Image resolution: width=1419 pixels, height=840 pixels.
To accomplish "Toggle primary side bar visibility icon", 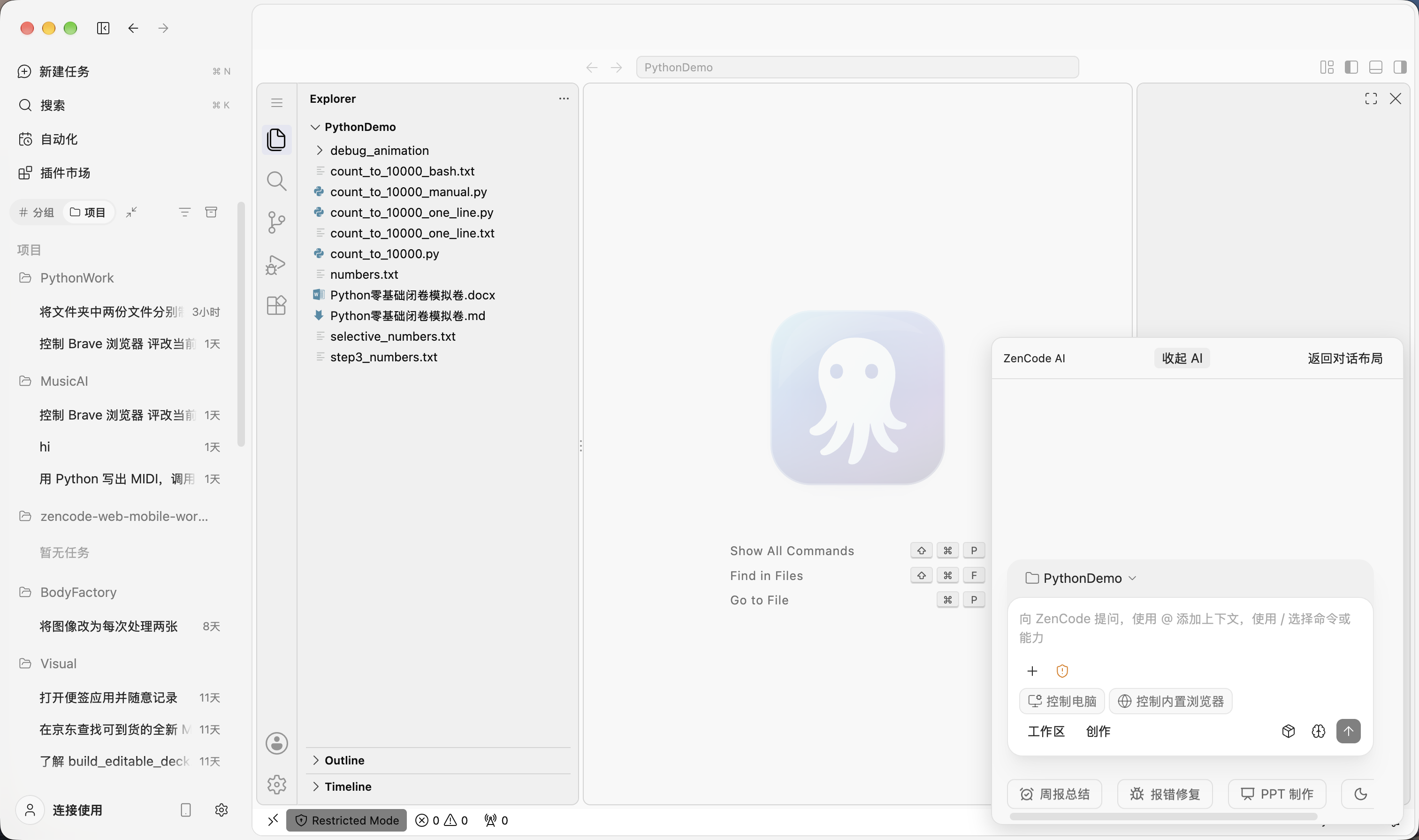I will pyautogui.click(x=1351, y=68).
